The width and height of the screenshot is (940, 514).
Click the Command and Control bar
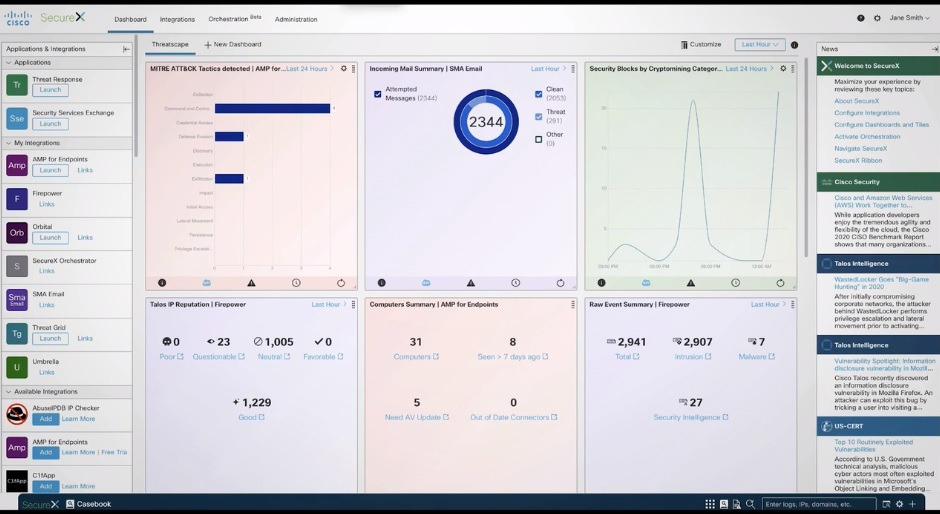pos(272,109)
